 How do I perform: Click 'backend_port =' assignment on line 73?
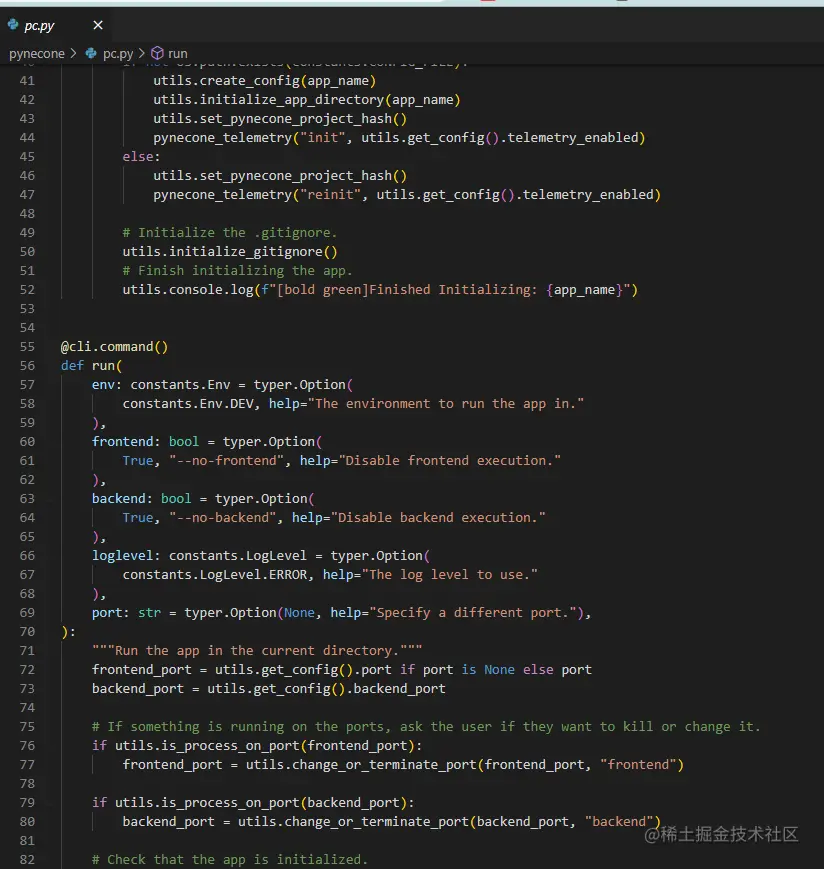[145, 689]
